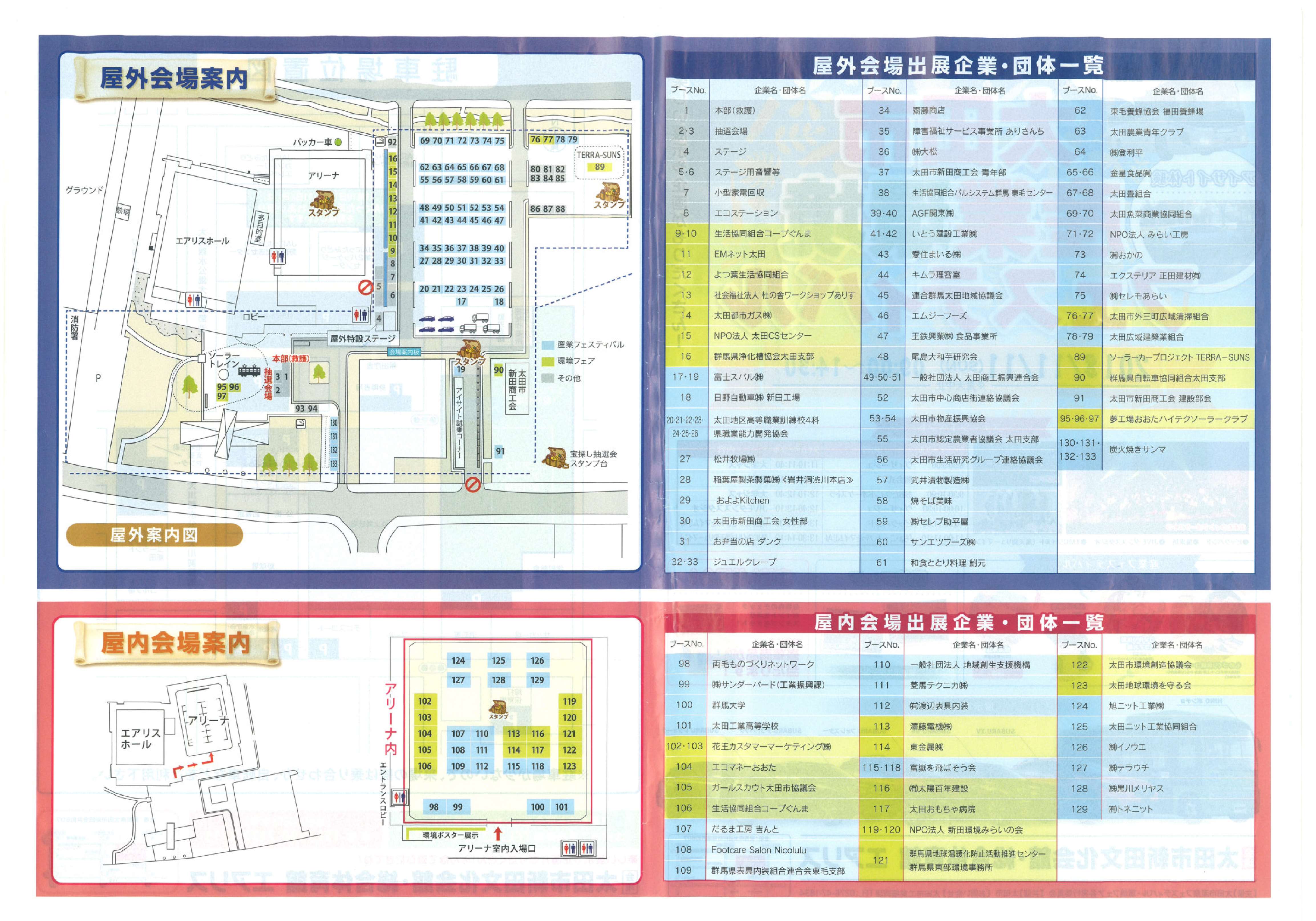Click the no-entry sign beside booth 5
This screenshot has height=921, width=1316.
coord(365,287)
